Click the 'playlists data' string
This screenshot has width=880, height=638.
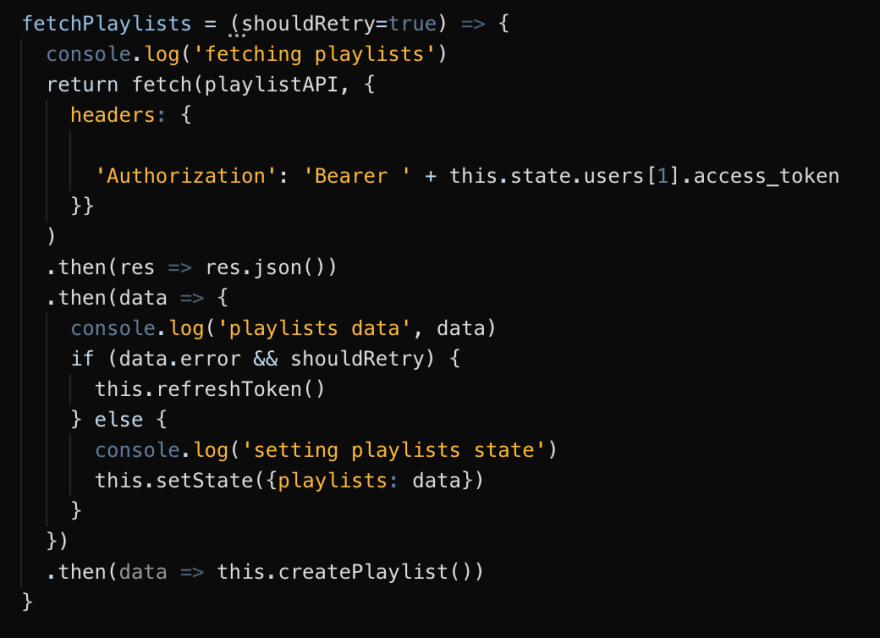coord(314,328)
